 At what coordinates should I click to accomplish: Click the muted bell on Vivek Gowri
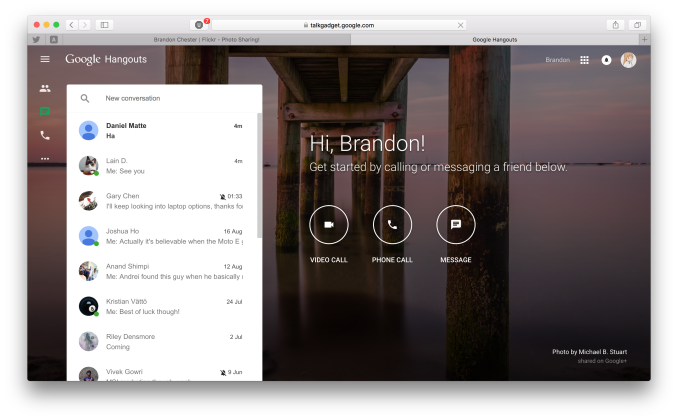pyautogui.click(x=223, y=372)
